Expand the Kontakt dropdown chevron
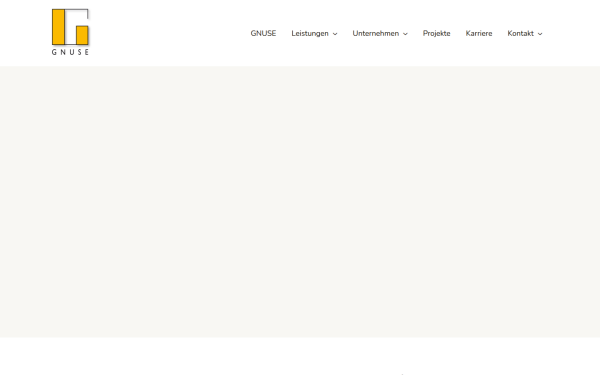 (x=540, y=34)
